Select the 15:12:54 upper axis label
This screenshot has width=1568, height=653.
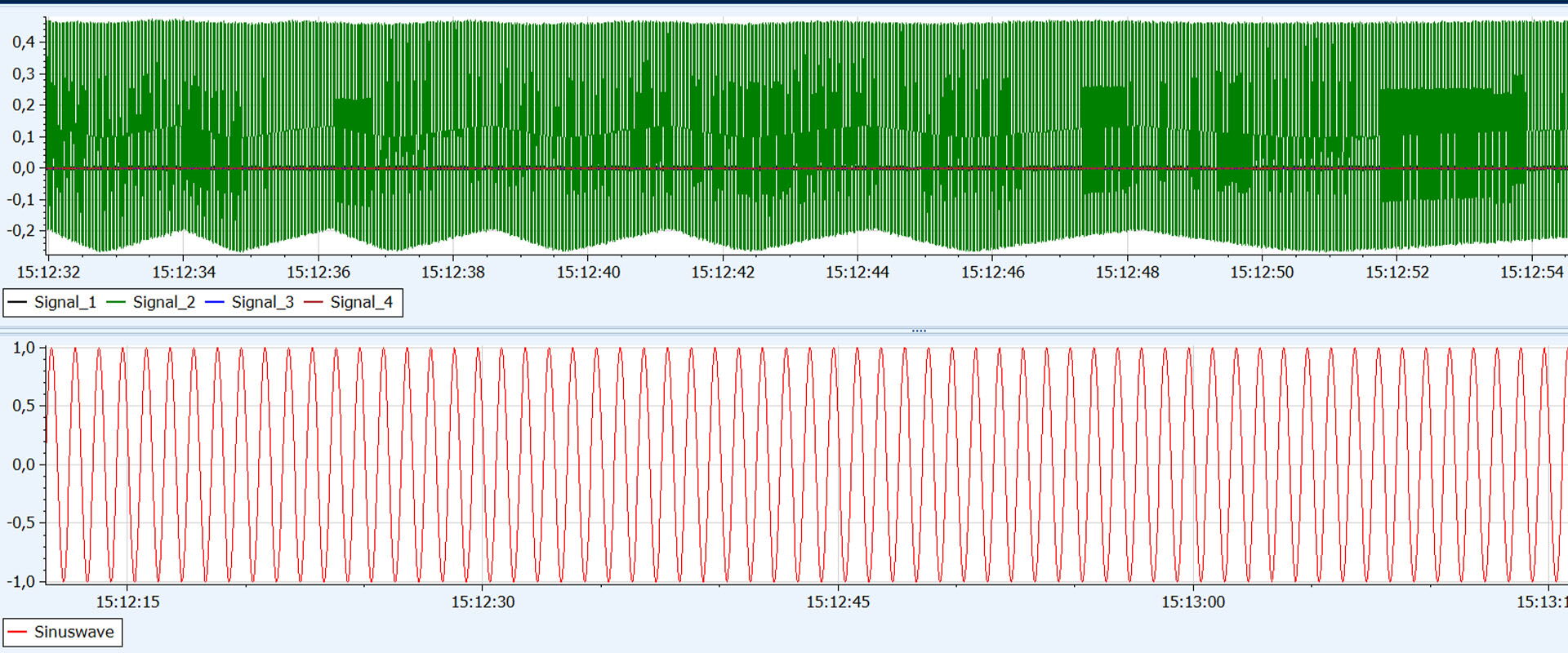click(1531, 272)
